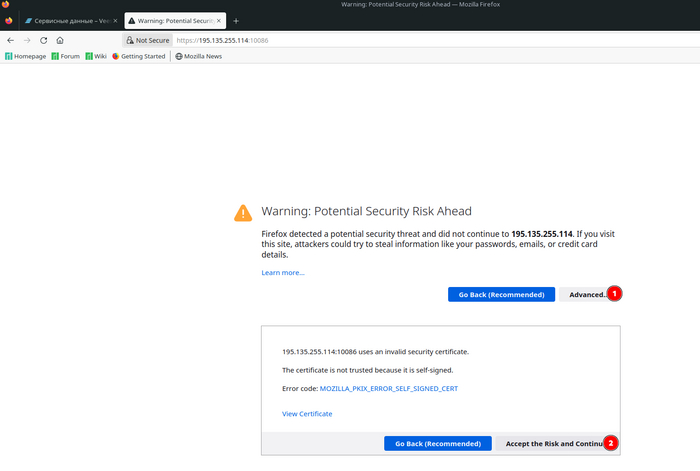Reload the current page
Image resolution: width=700 pixels, height=471 pixels.
point(44,40)
